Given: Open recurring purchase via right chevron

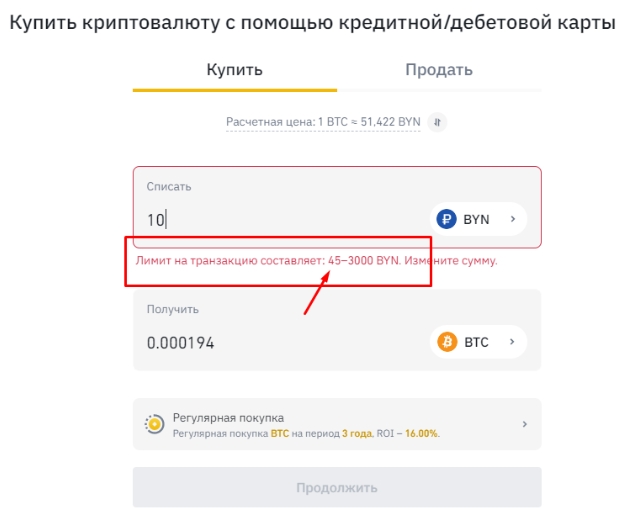Looking at the screenshot, I should [x=525, y=424].
